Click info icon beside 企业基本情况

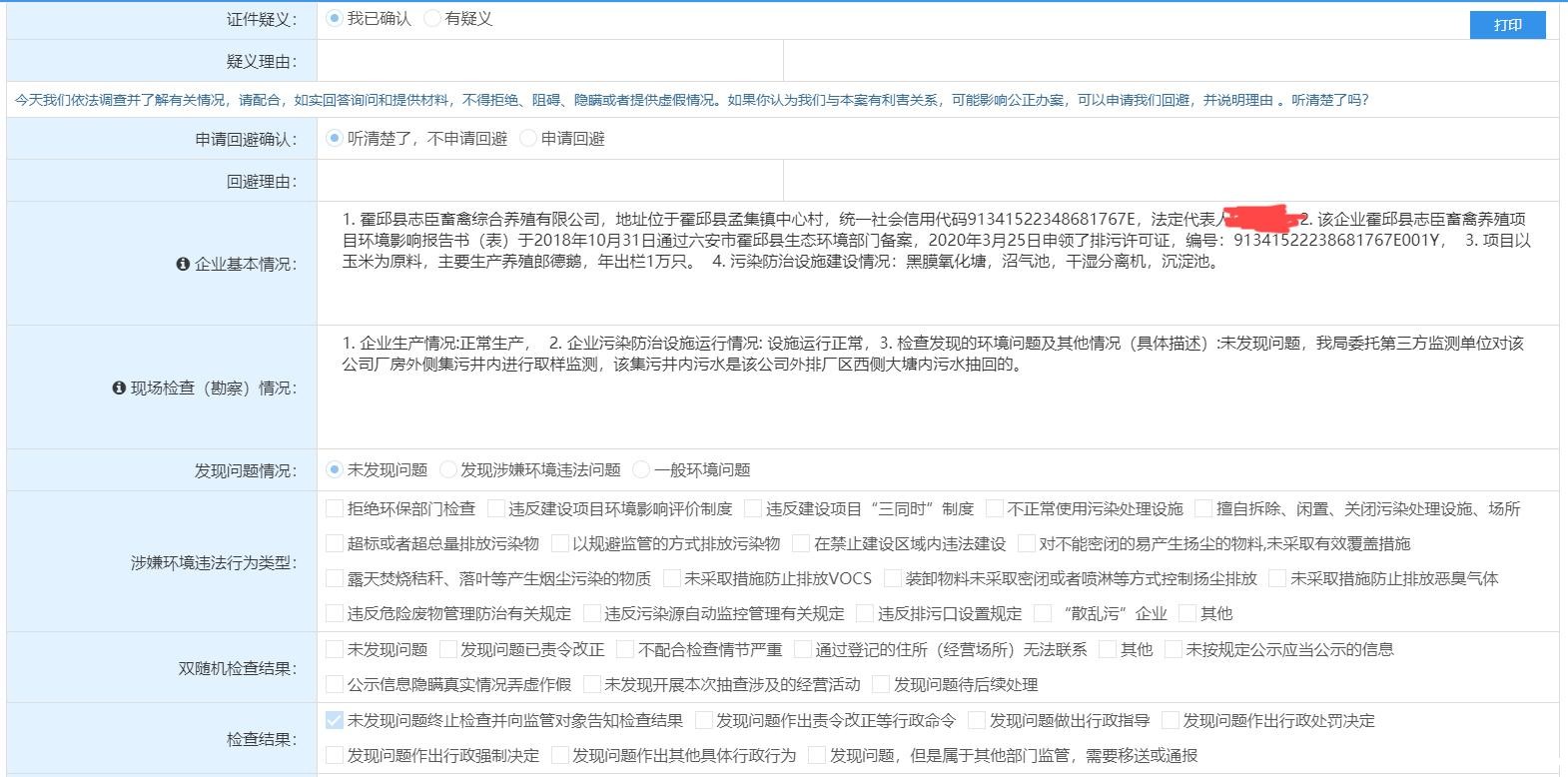(x=183, y=265)
